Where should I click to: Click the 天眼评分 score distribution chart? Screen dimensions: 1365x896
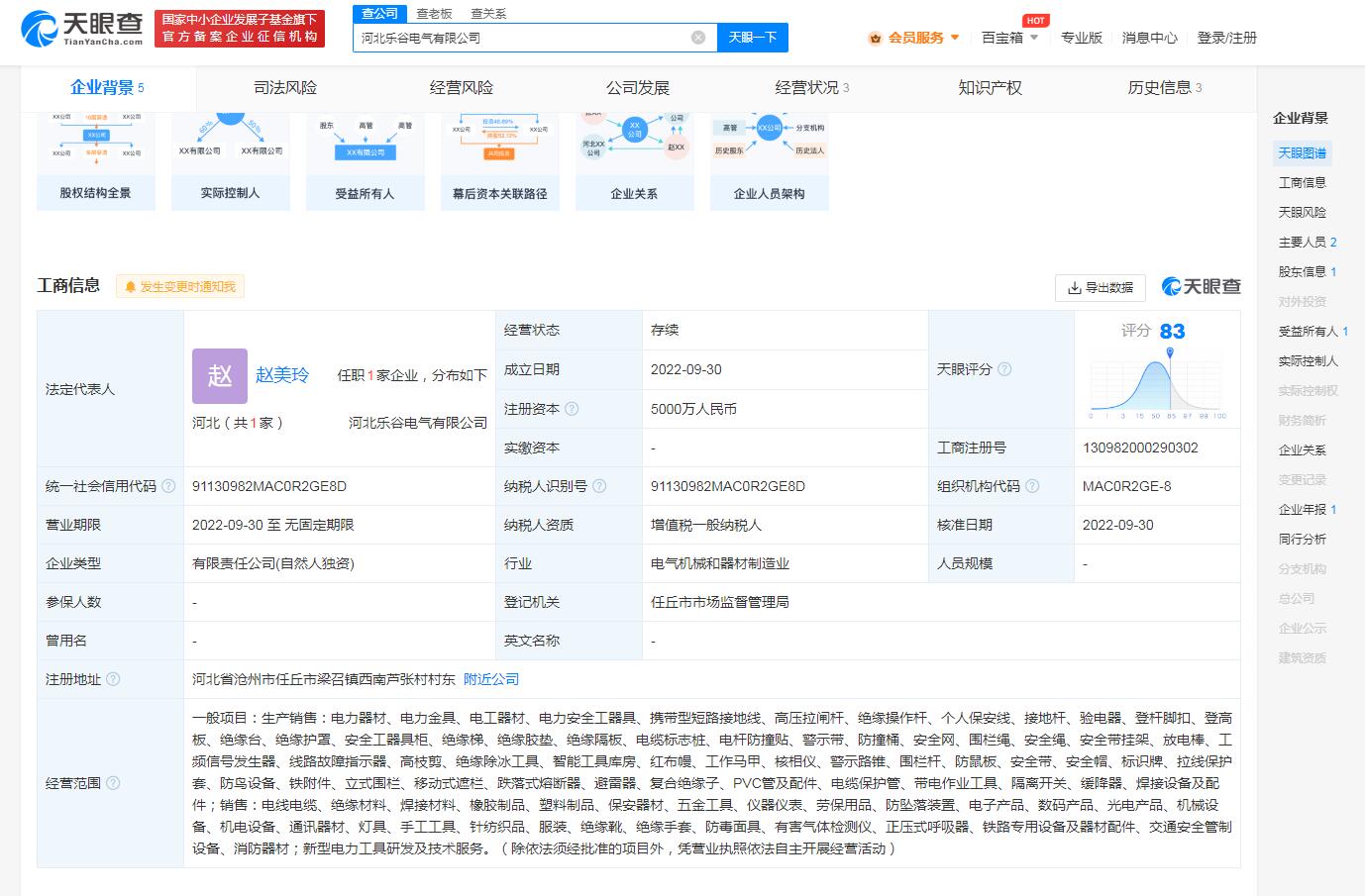[1157, 383]
